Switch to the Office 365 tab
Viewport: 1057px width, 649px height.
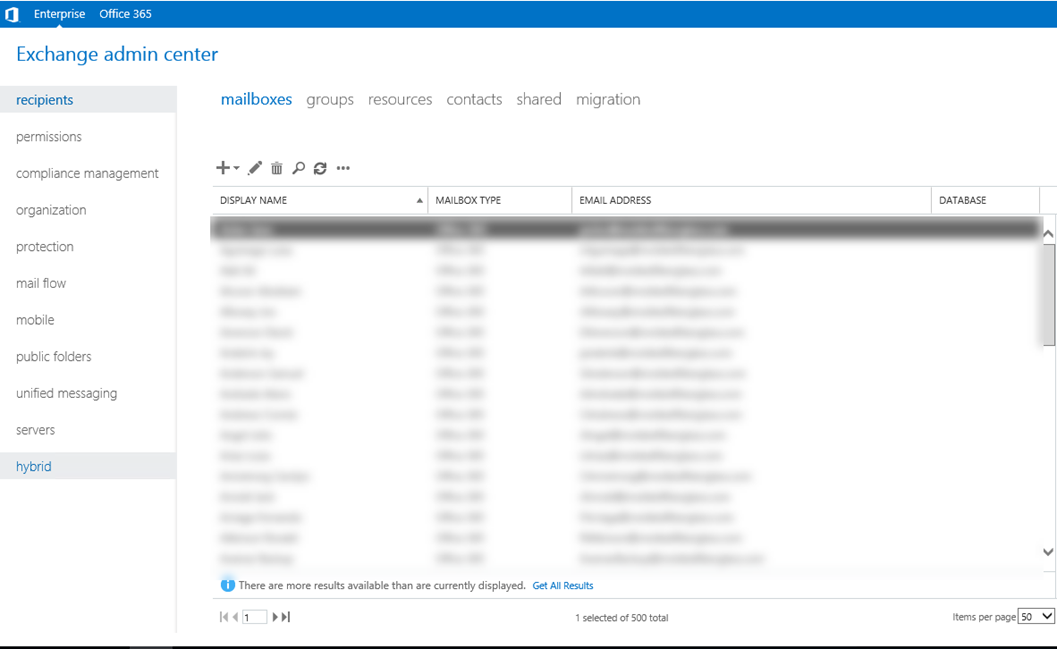click(x=125, y=13)
